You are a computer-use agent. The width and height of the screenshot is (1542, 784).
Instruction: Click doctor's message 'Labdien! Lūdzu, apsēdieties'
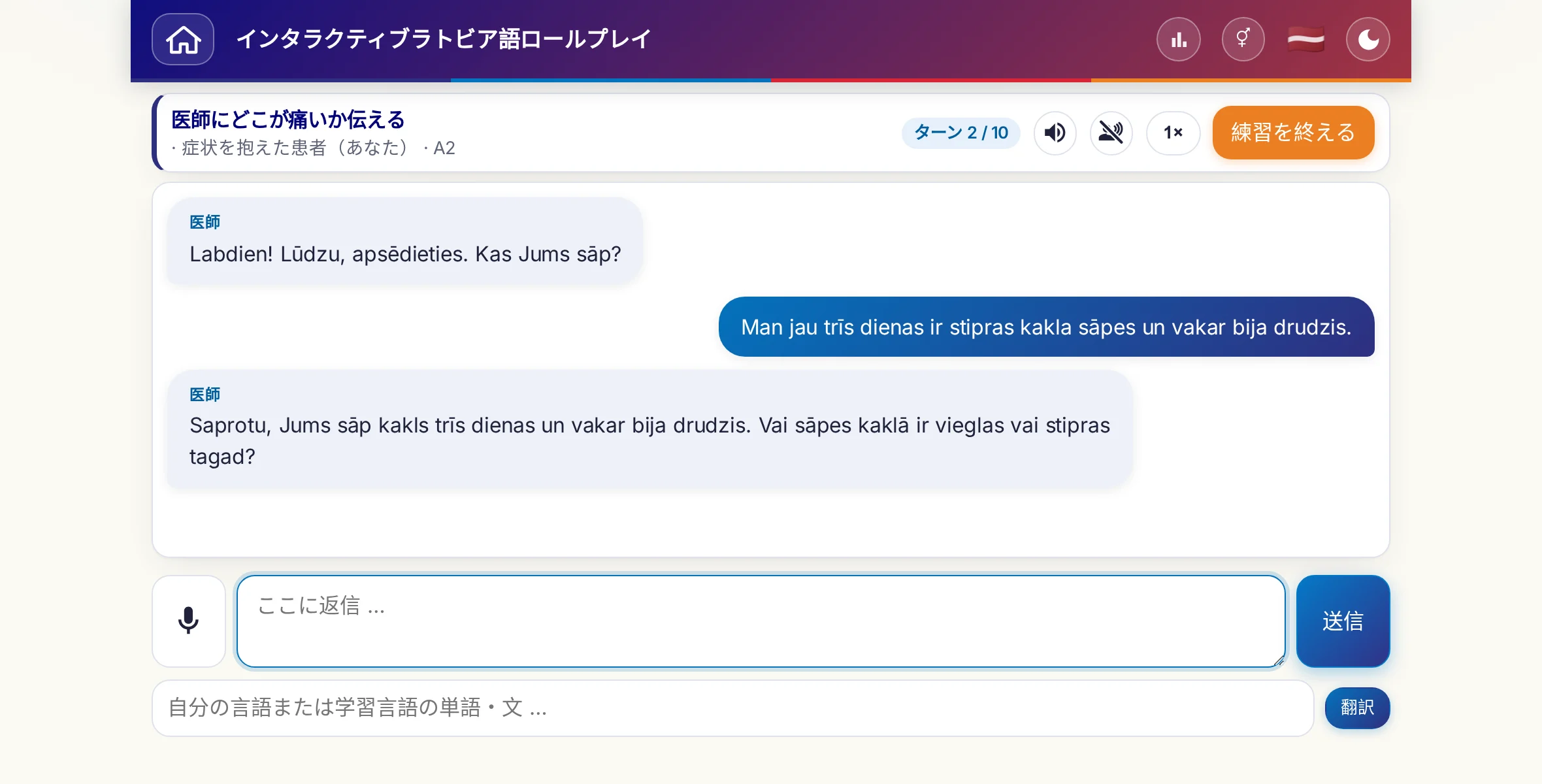404,241
